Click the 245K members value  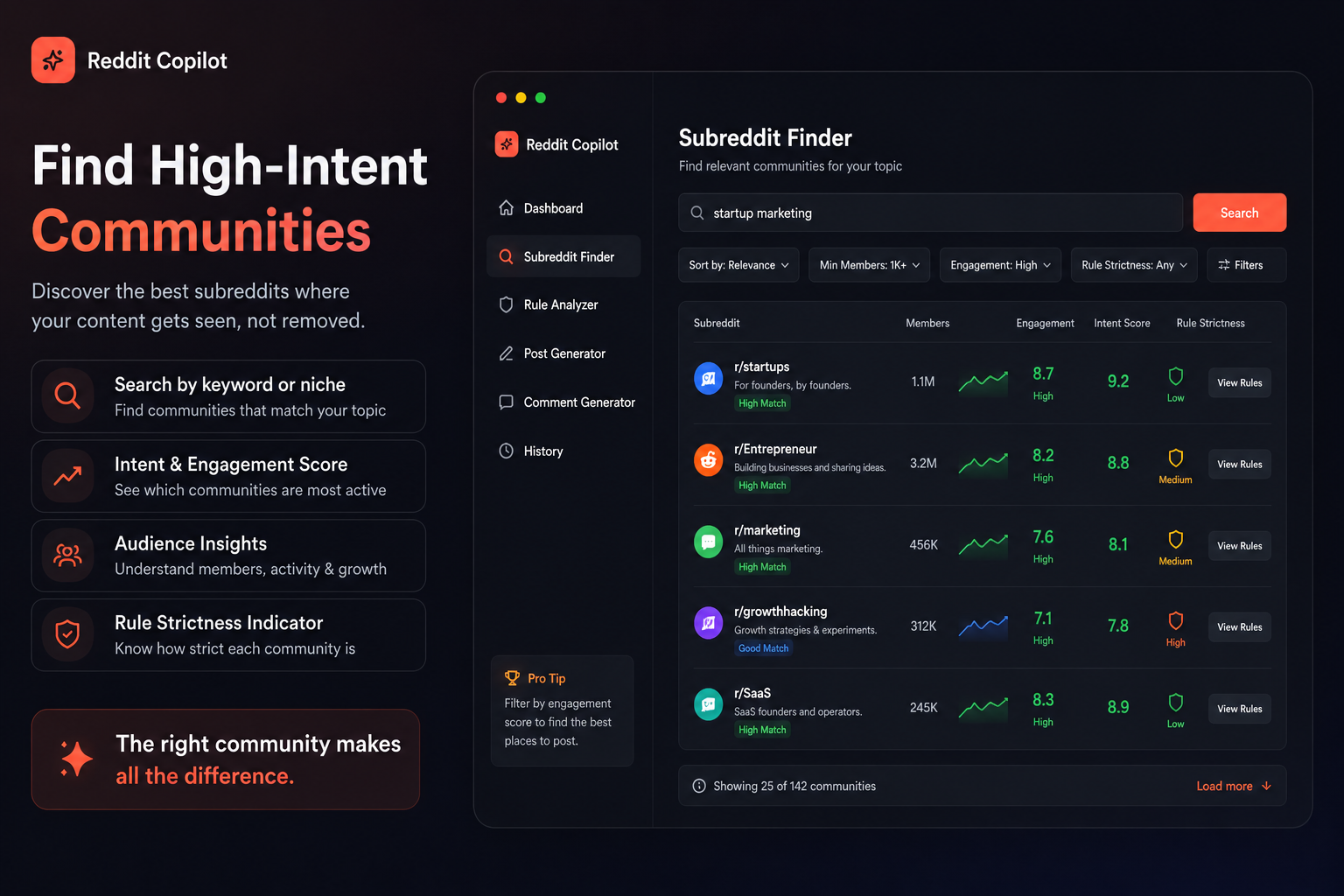tap(923, 707)
